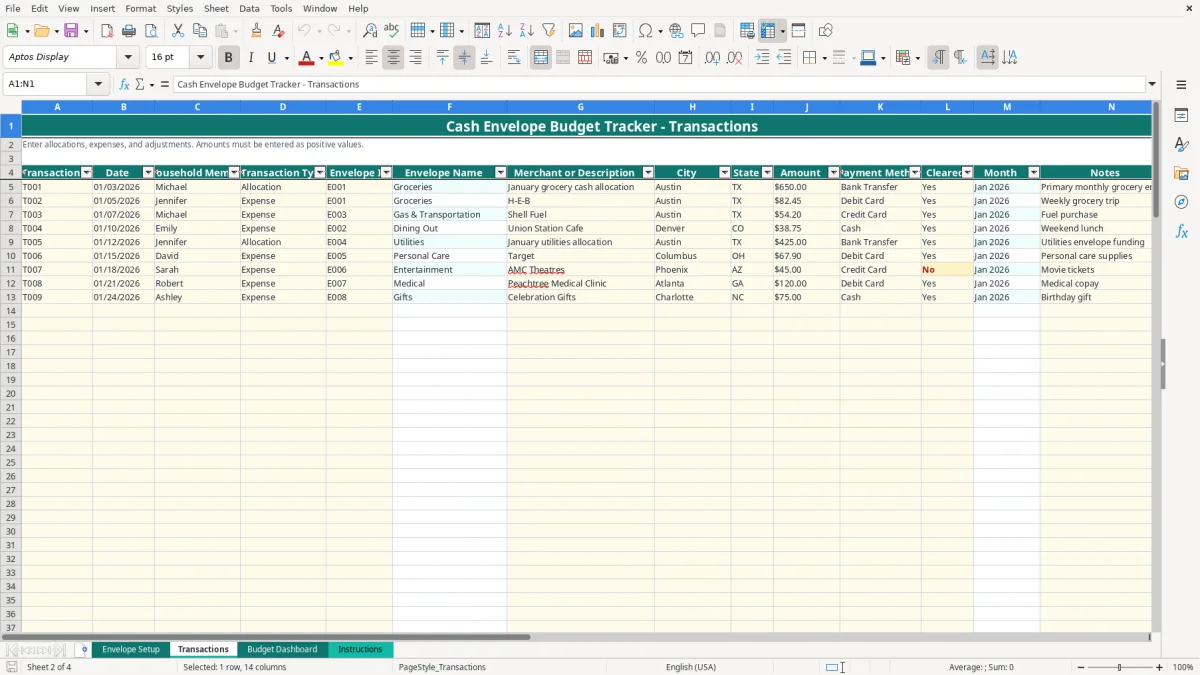Screen dimensions: 1200x675
Task: Open the Date column filter dropdown
Action: tap(148, 173)
